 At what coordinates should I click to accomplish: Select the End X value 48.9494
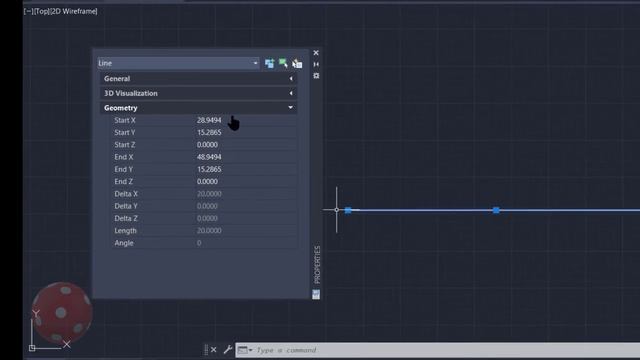click(x=209, y=157)
